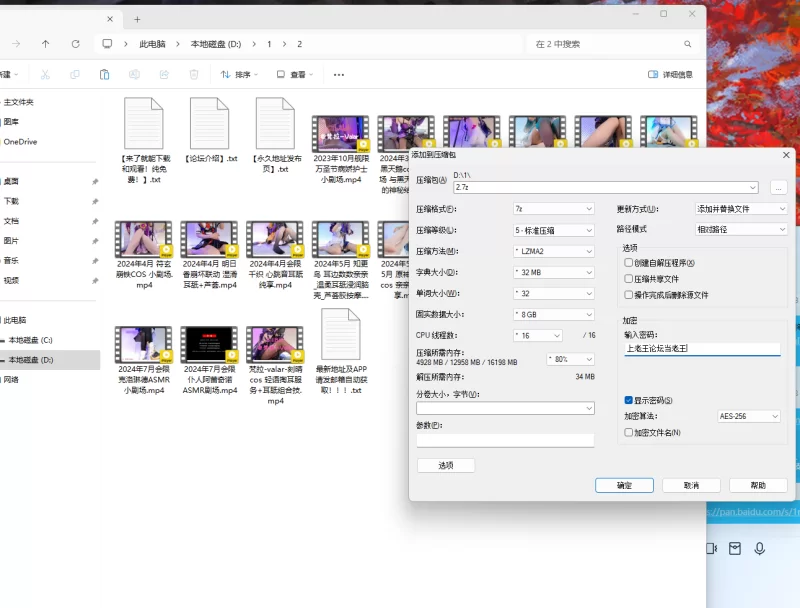800x608 pixels.
Task: Open the 排序 sort menu
Action: pyautogui.click(x=237, y=74)
